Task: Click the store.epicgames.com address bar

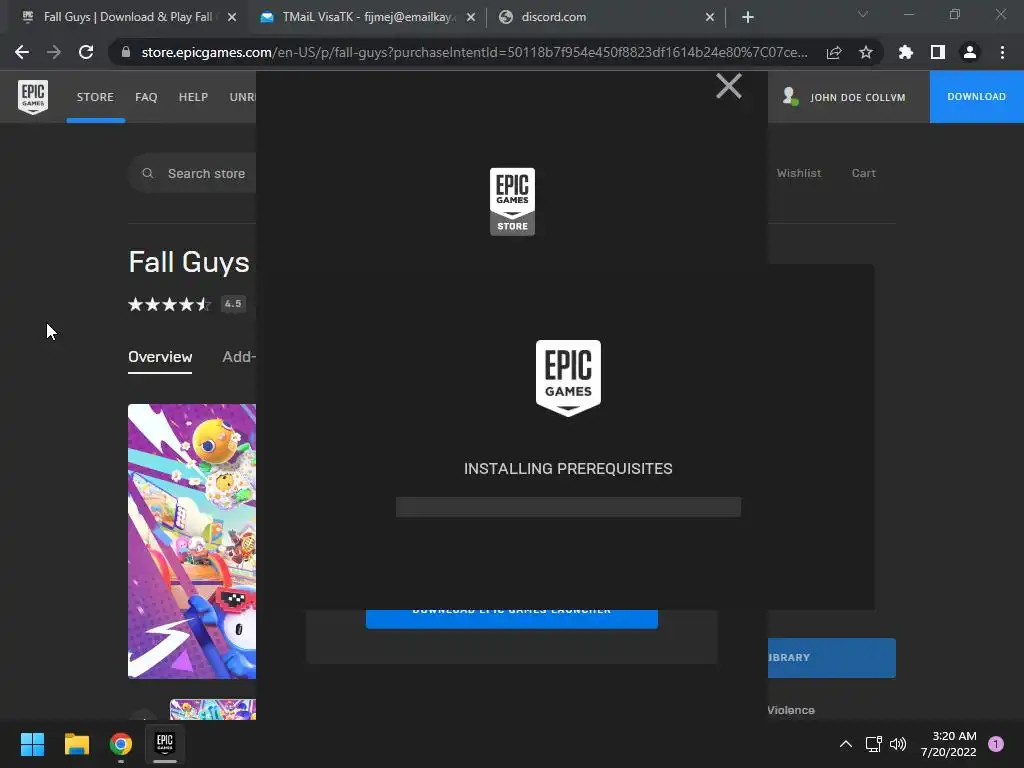Action: coord(474,52)
